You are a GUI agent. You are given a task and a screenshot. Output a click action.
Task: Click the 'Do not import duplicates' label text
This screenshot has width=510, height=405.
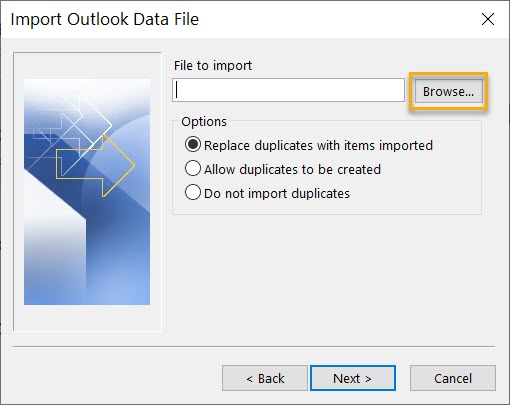click(x=277, y=193)
